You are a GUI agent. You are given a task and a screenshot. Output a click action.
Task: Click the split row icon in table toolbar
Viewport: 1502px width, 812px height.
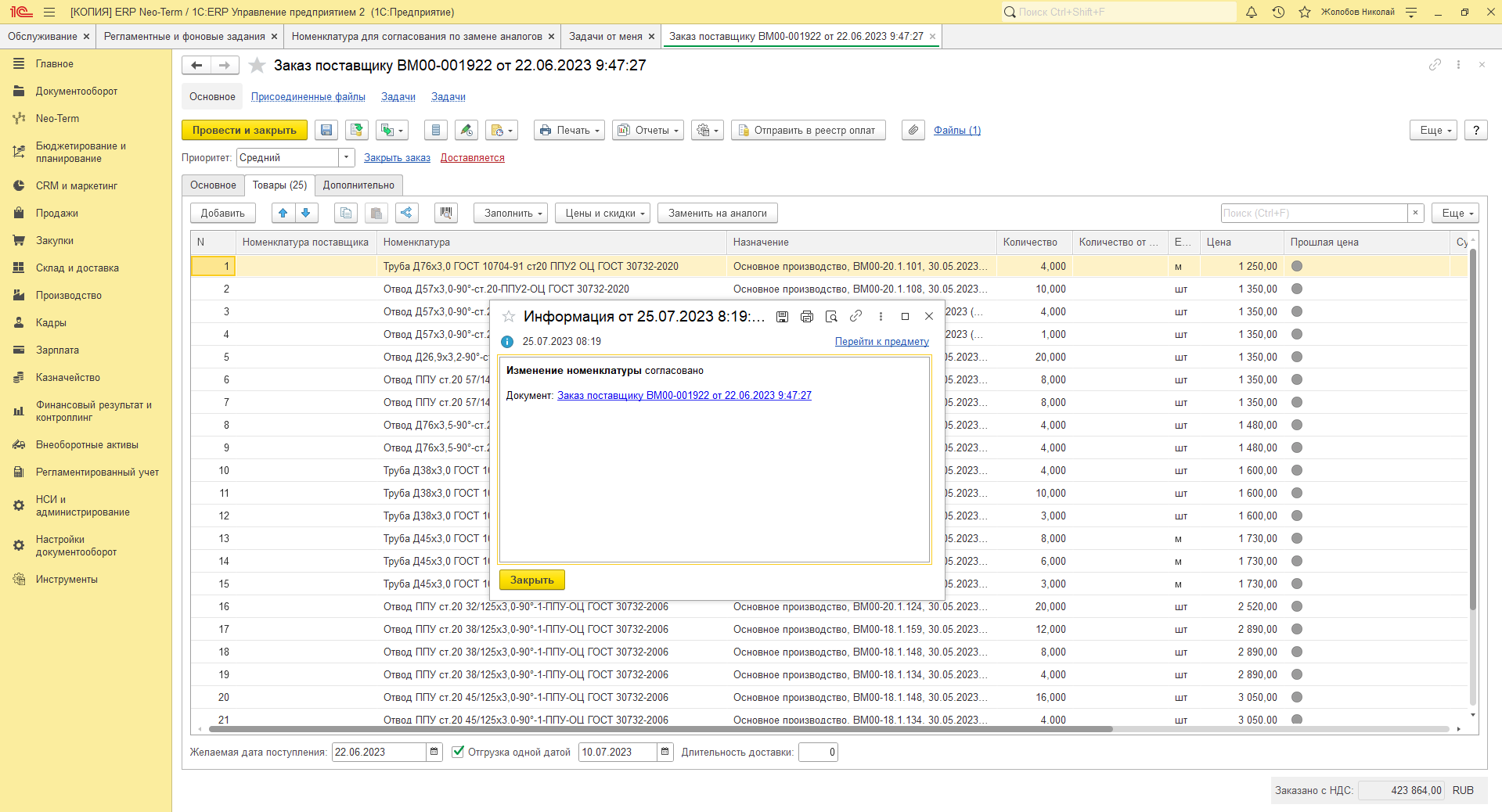click(406, 213)
